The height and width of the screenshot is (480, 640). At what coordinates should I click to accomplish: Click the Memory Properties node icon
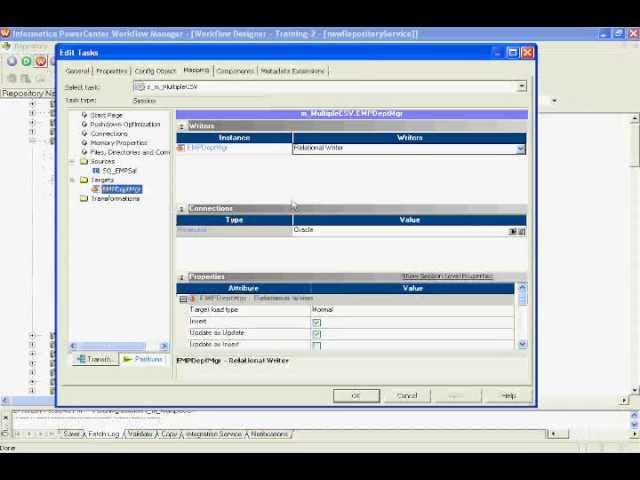point(84,143)
